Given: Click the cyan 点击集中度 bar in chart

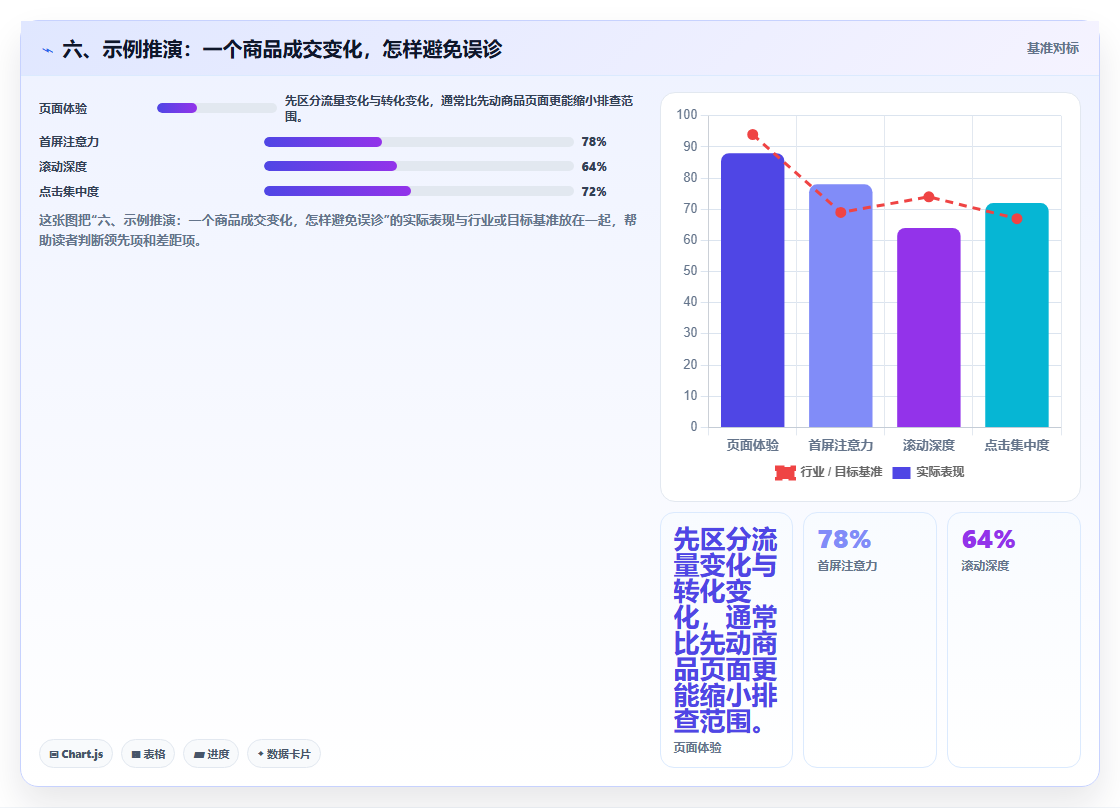Looking at the screenshot, I should pos(1016,315).
